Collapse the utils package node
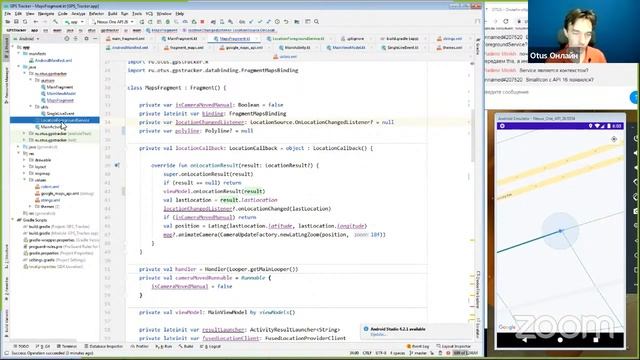The width and height of the screenshot is (640, 360). (31, 107)
